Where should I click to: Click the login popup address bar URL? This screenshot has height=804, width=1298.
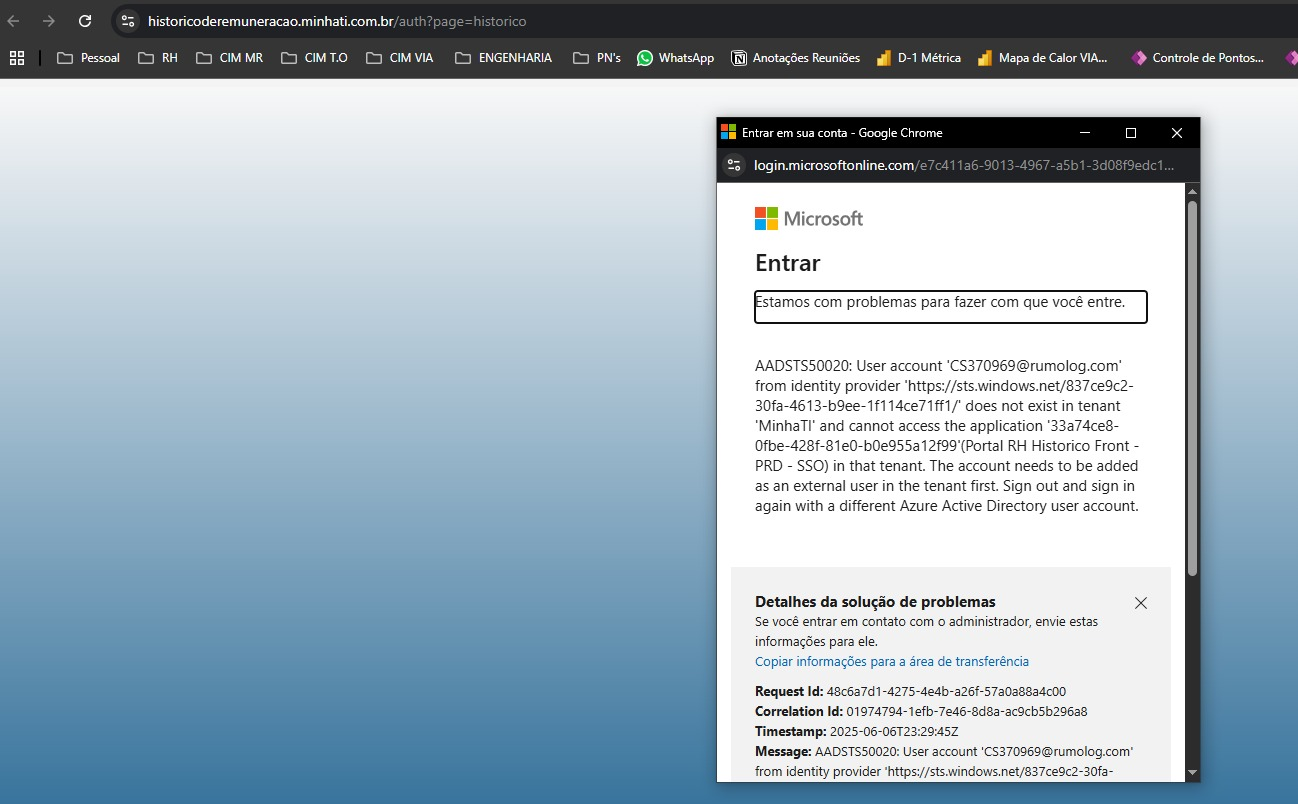964,165
